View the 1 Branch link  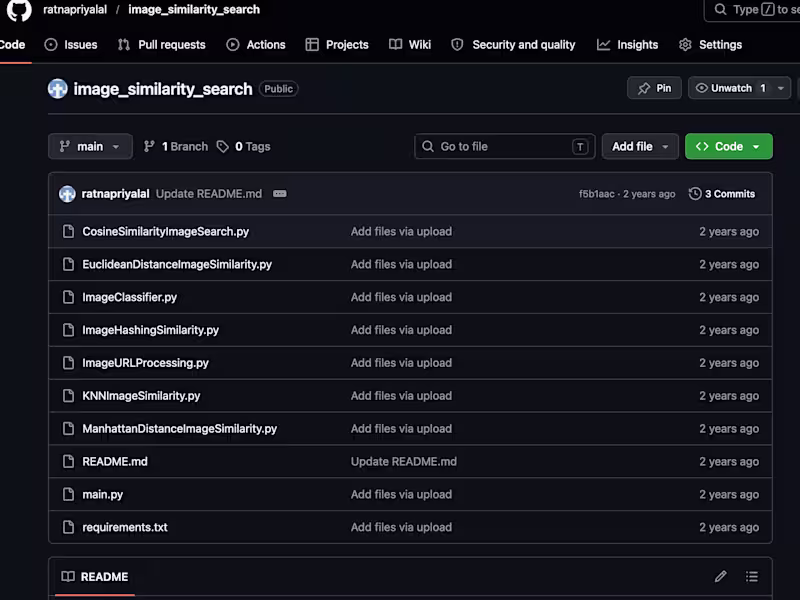[176, 147]
